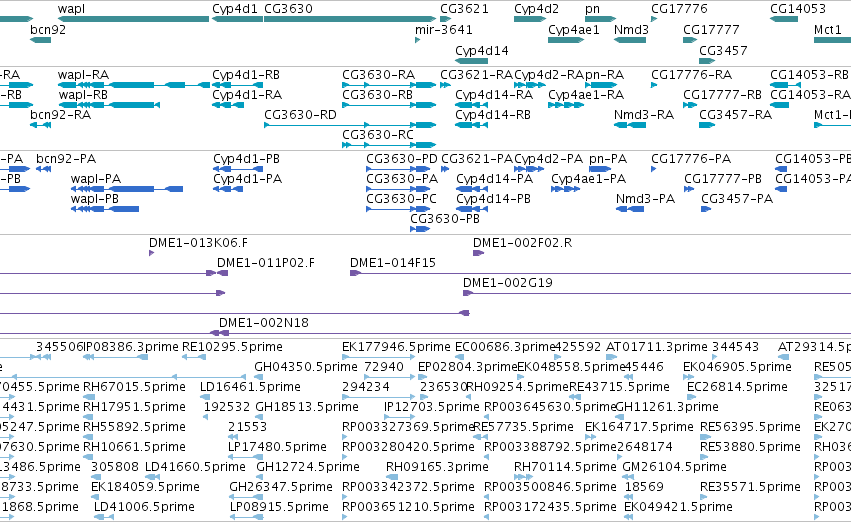Select the pn gene label
This screenshot has width=851, height=522.
pyautogui.click(x=592, y=9)
